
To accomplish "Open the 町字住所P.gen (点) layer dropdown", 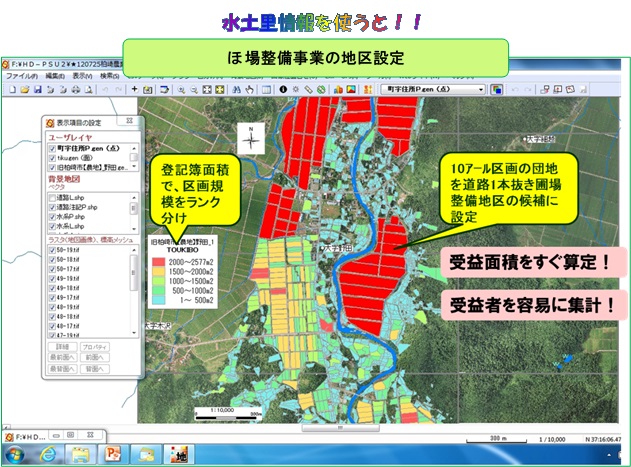I will (481, 89).
